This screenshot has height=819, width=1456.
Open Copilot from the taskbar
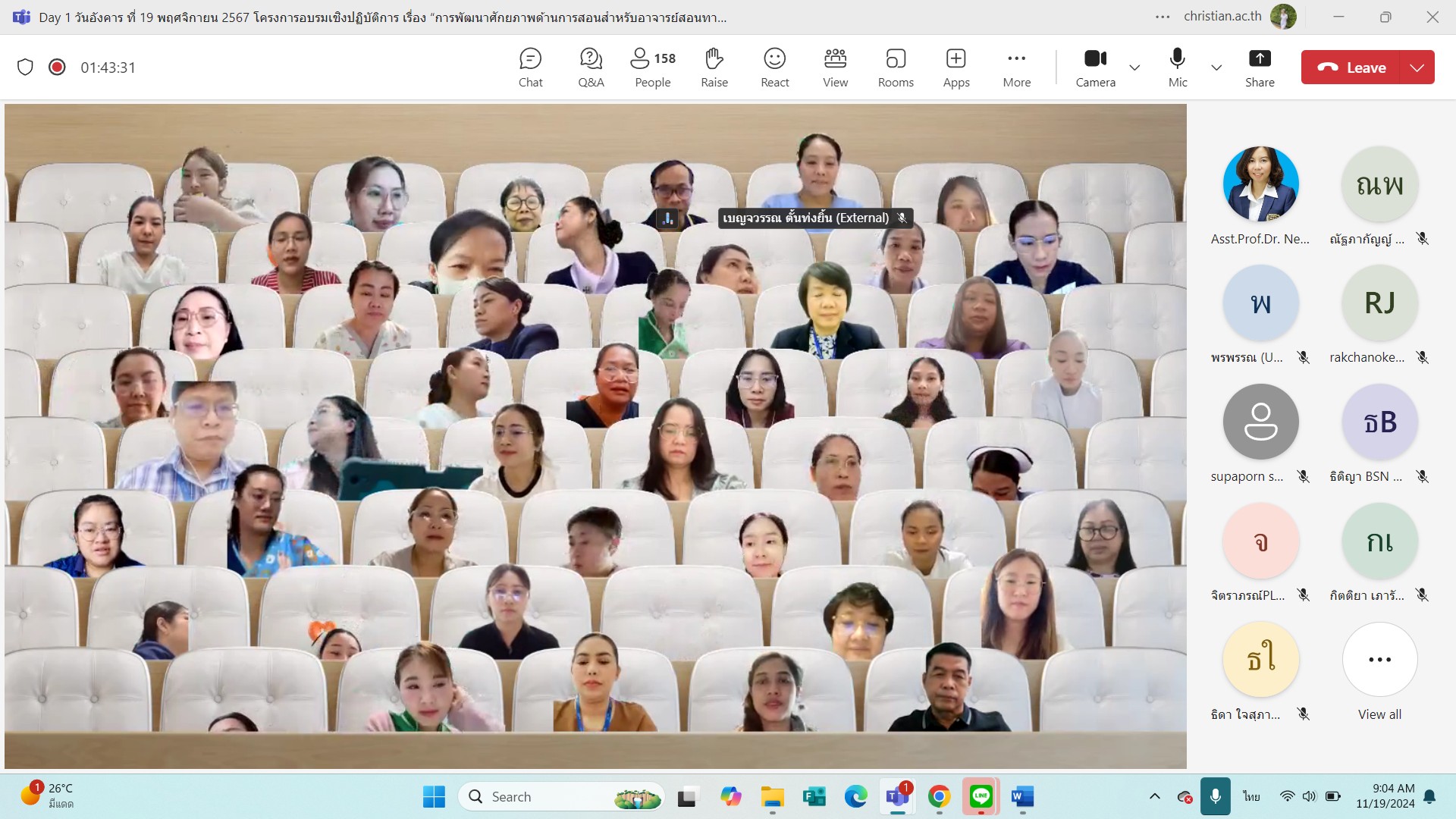(730, 796)
